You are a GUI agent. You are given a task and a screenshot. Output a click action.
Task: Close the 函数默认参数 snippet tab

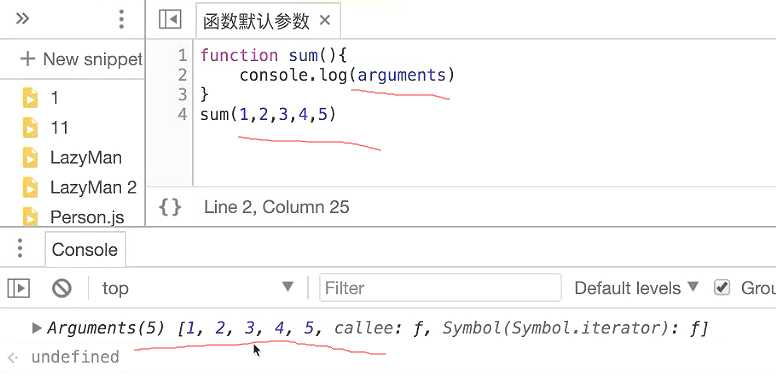[x=325, y=20]
